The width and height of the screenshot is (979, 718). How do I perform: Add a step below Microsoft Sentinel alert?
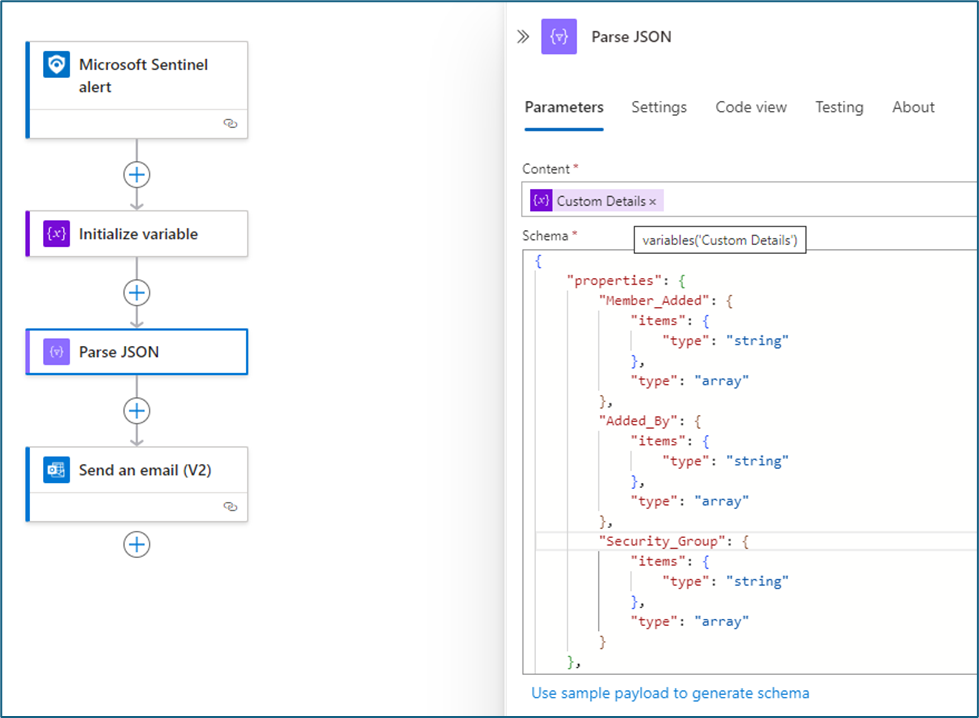137,175
